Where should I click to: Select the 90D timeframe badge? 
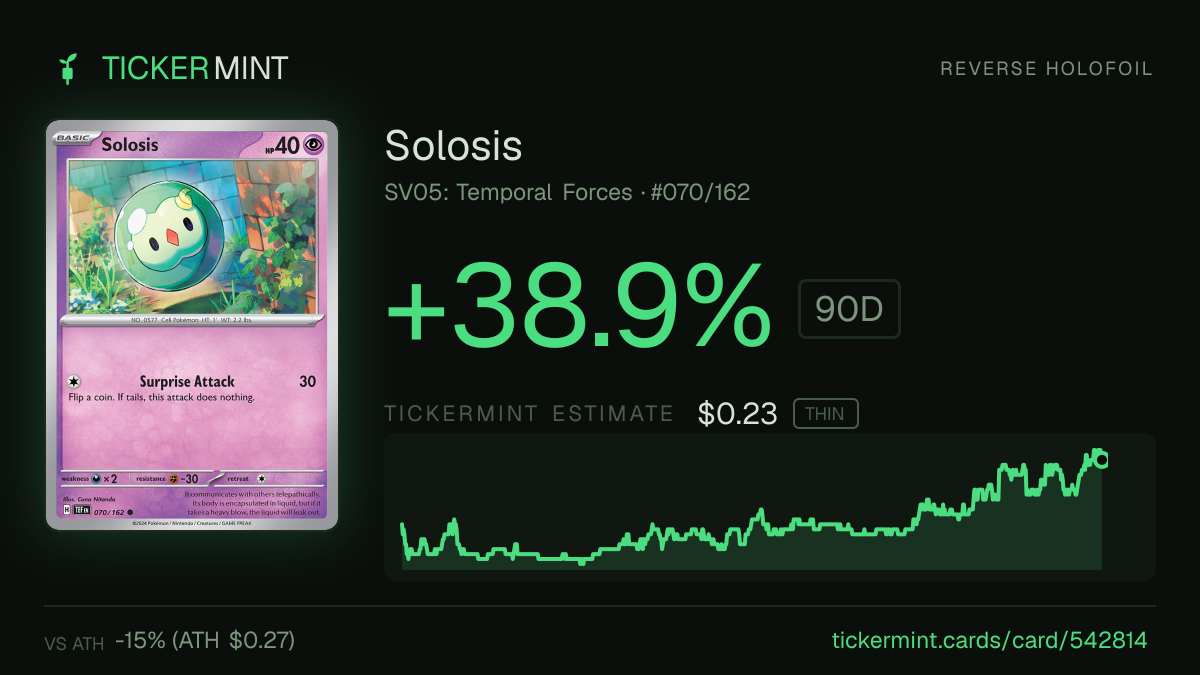(x=849, y=309)
